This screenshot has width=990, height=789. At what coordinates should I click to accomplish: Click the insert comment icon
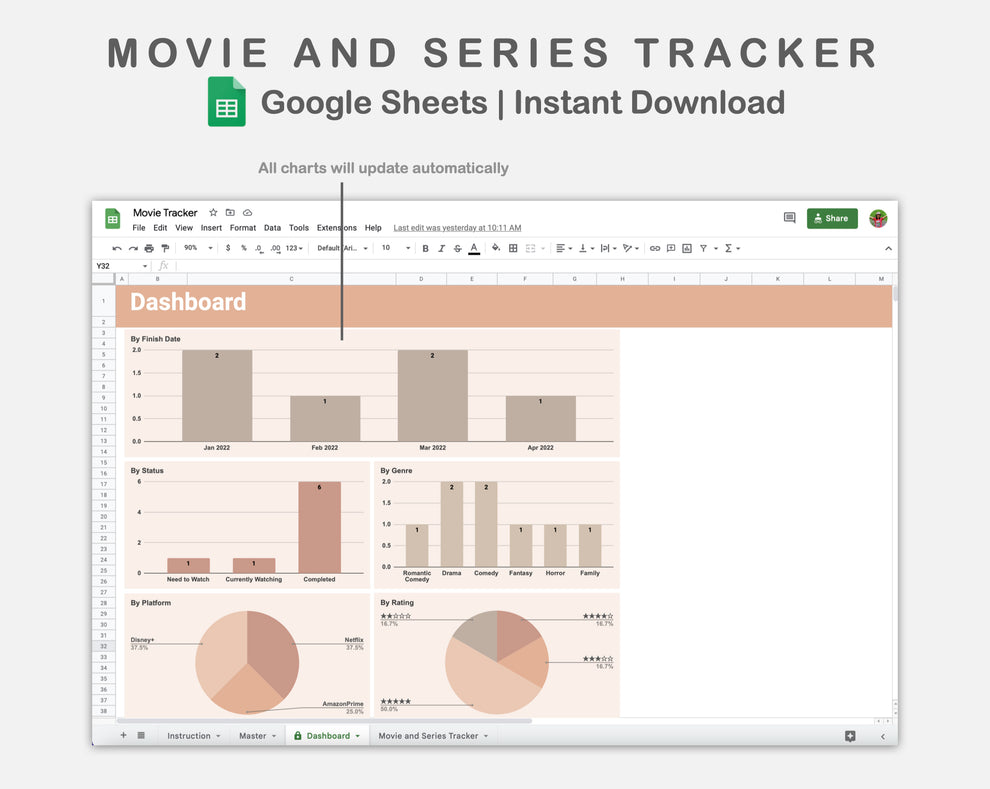(x=671, y=248)
